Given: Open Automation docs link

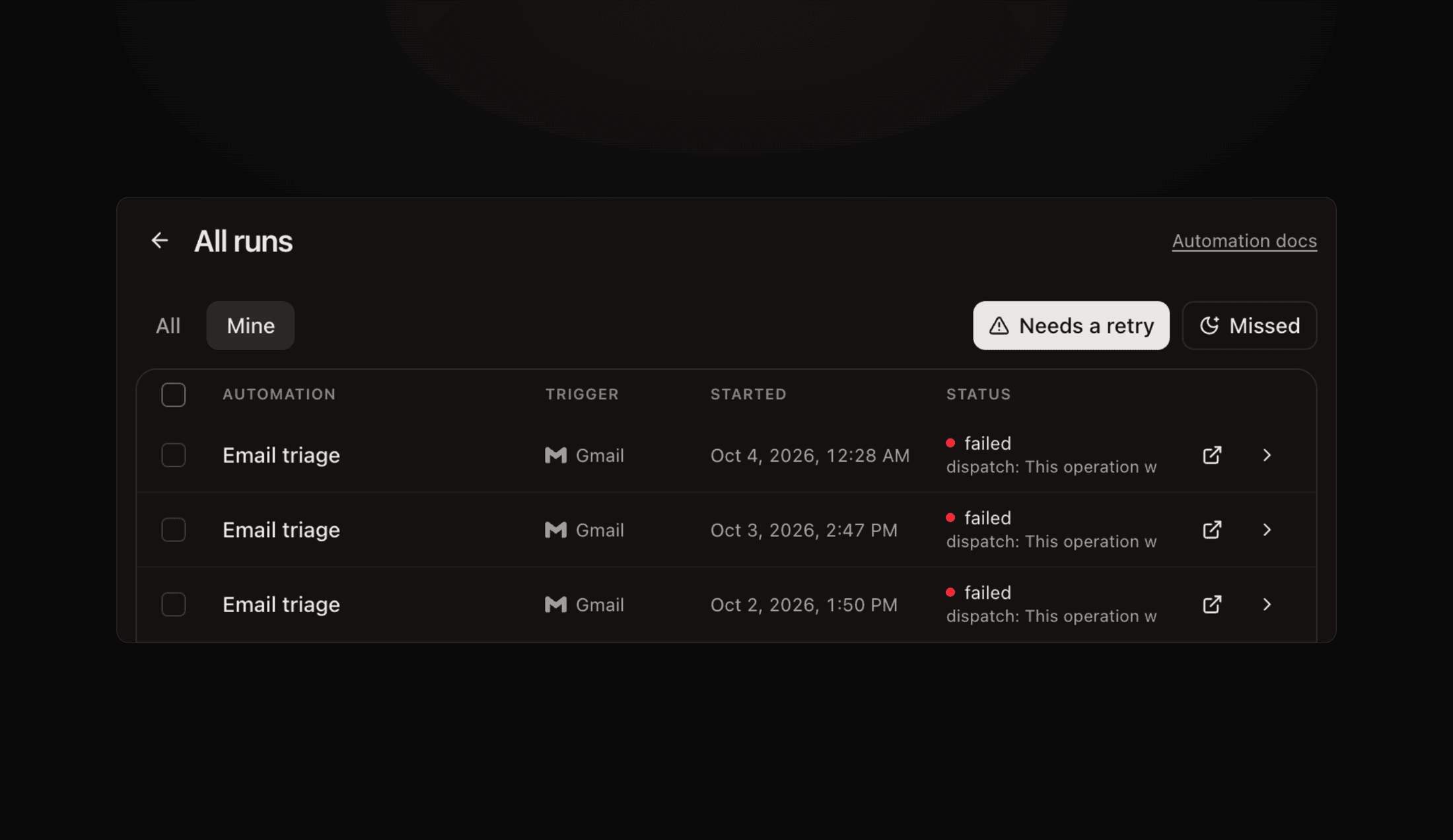Looking at the screenshot, I should point(1244,241).
